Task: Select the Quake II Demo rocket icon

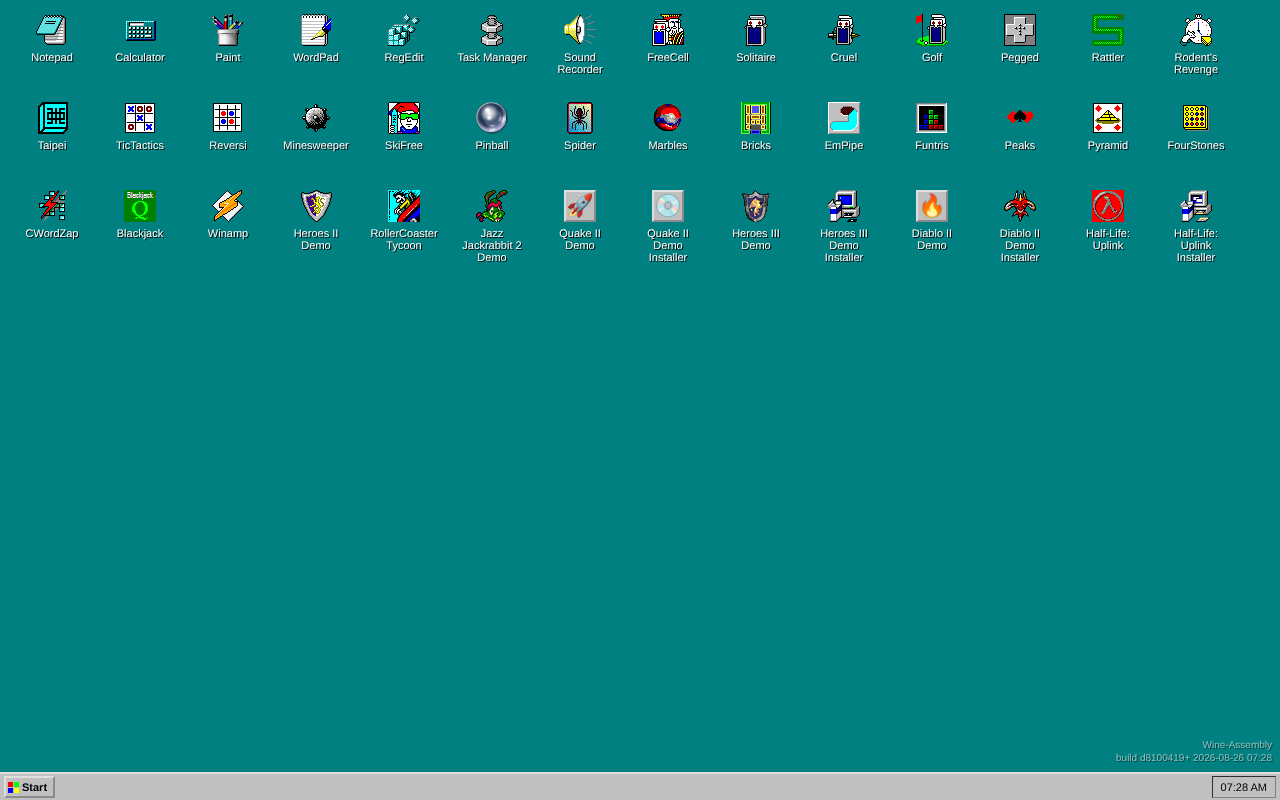Action: [x=580, y=206]
